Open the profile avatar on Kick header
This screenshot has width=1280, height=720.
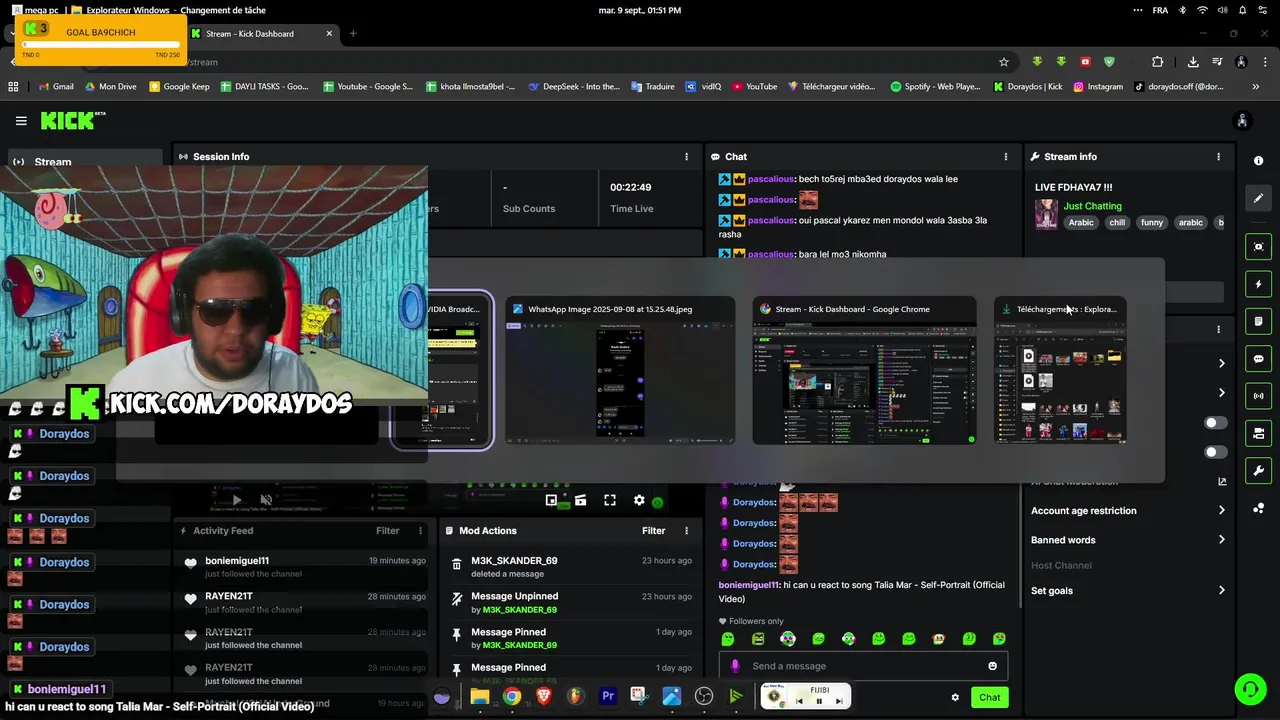pyautogui.click(x=1242, y=121)
